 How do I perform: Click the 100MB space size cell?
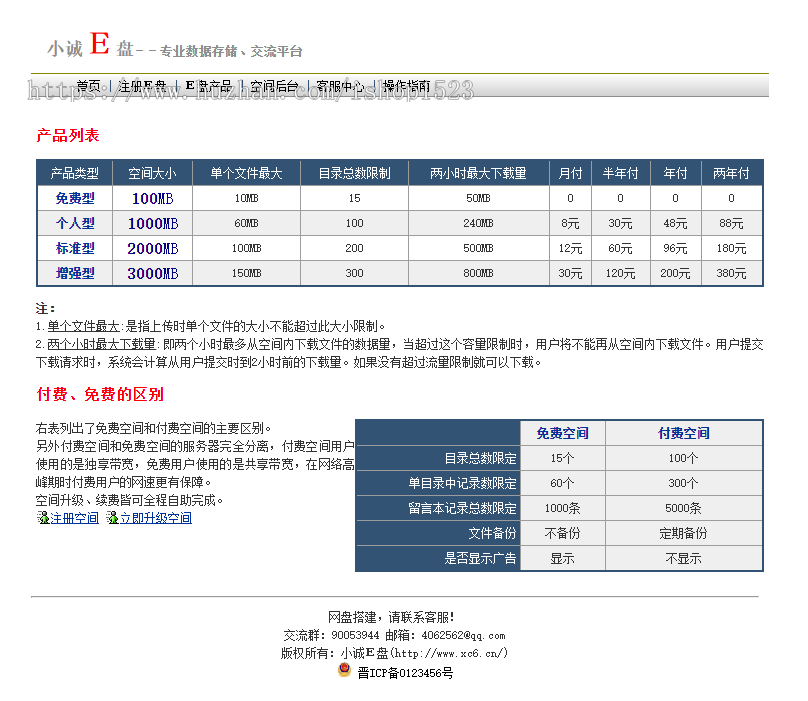[153, 198]
